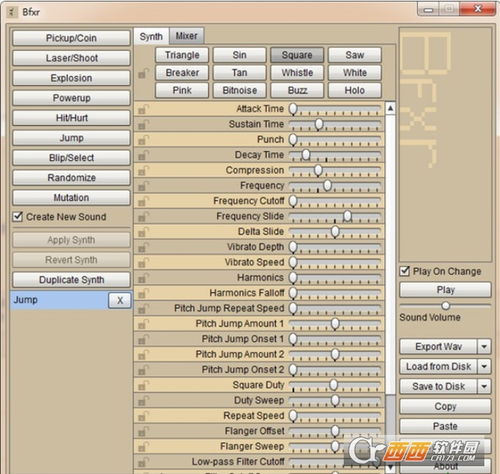500x474 pixels.
Task: Generate a Powerup sound
Action: (71, 98)
